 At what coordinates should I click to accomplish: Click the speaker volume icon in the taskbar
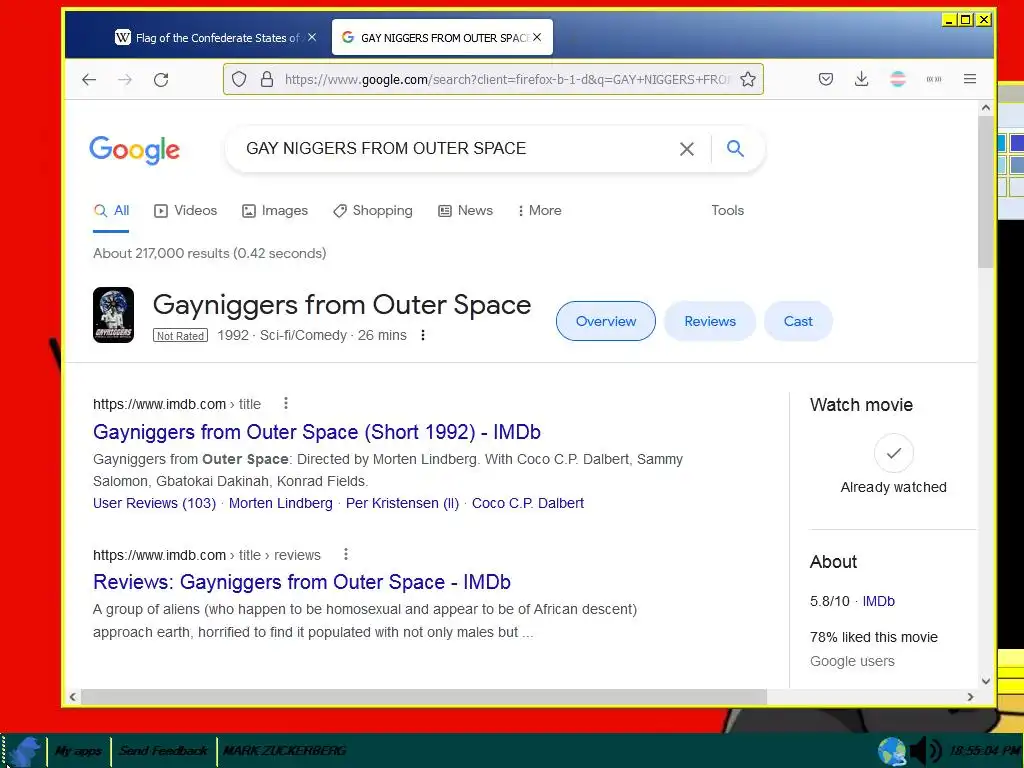pyautogui.click(x=925, y=751)
